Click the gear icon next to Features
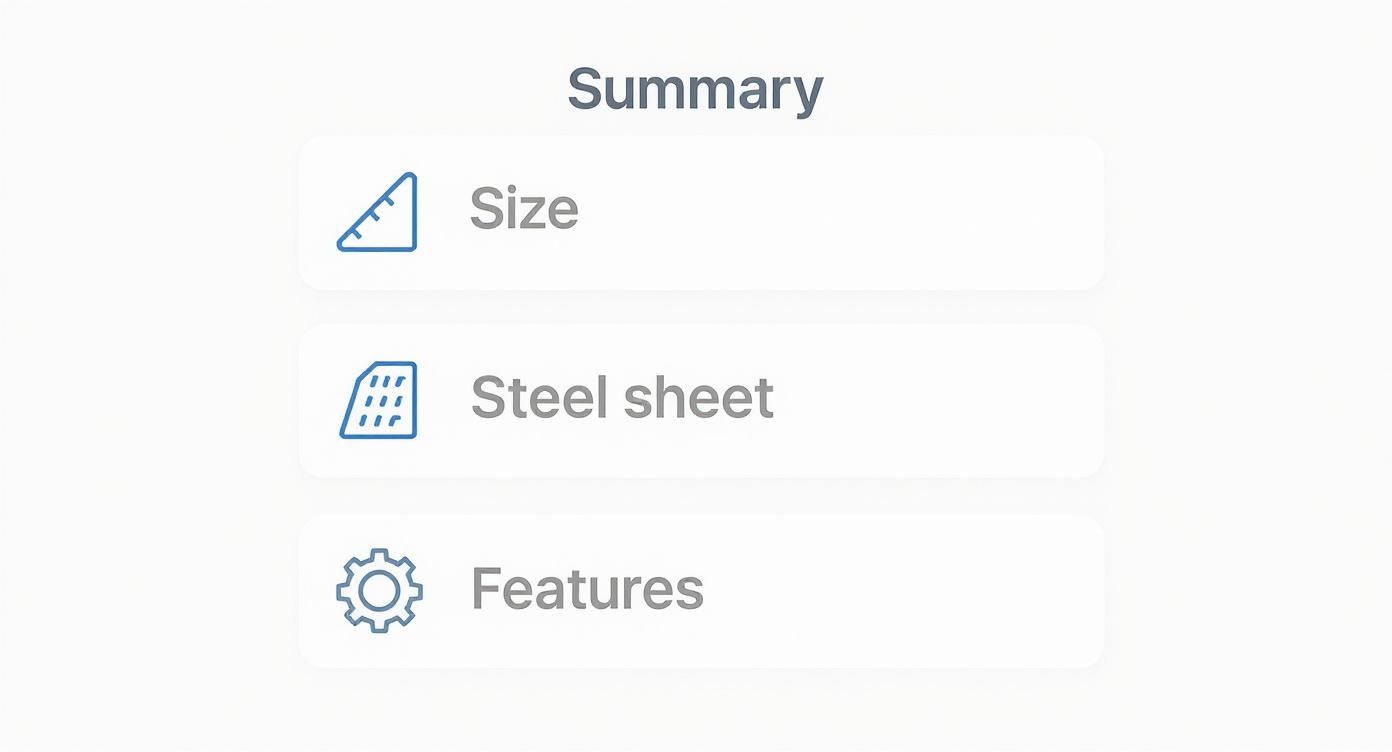 tap(378, 589)
